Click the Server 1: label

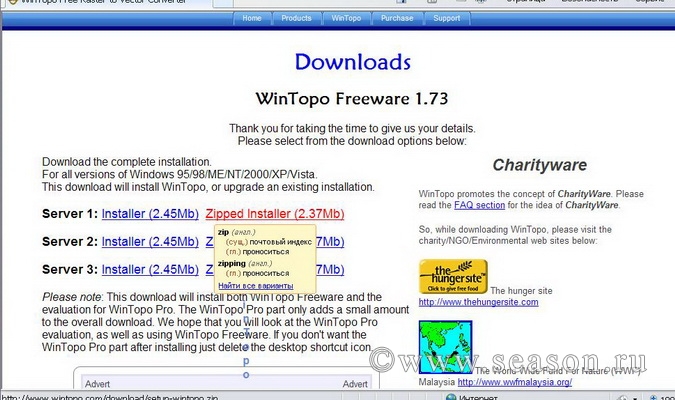(70, 214)
